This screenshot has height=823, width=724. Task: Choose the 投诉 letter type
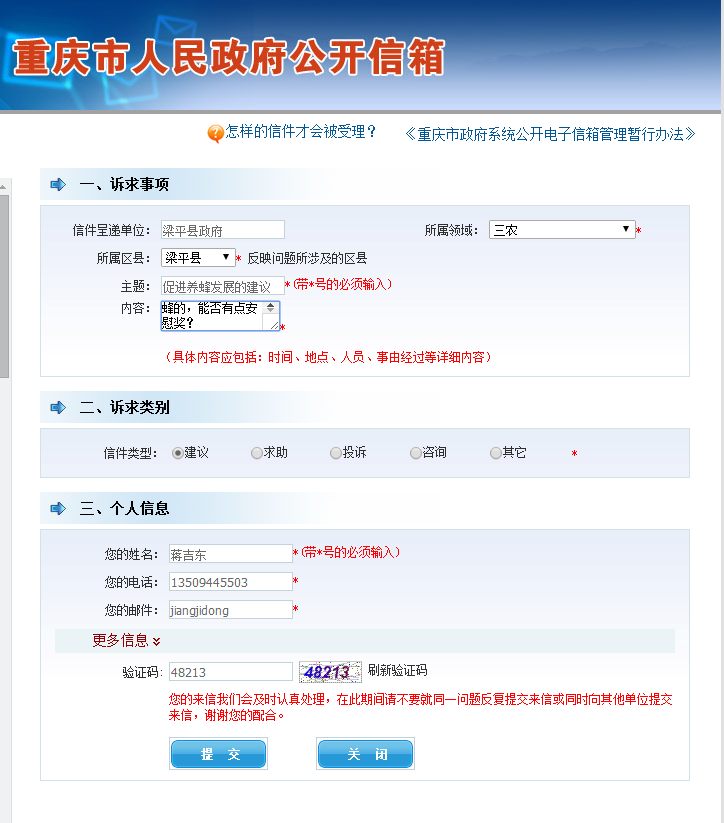click(x=336, y=453)
